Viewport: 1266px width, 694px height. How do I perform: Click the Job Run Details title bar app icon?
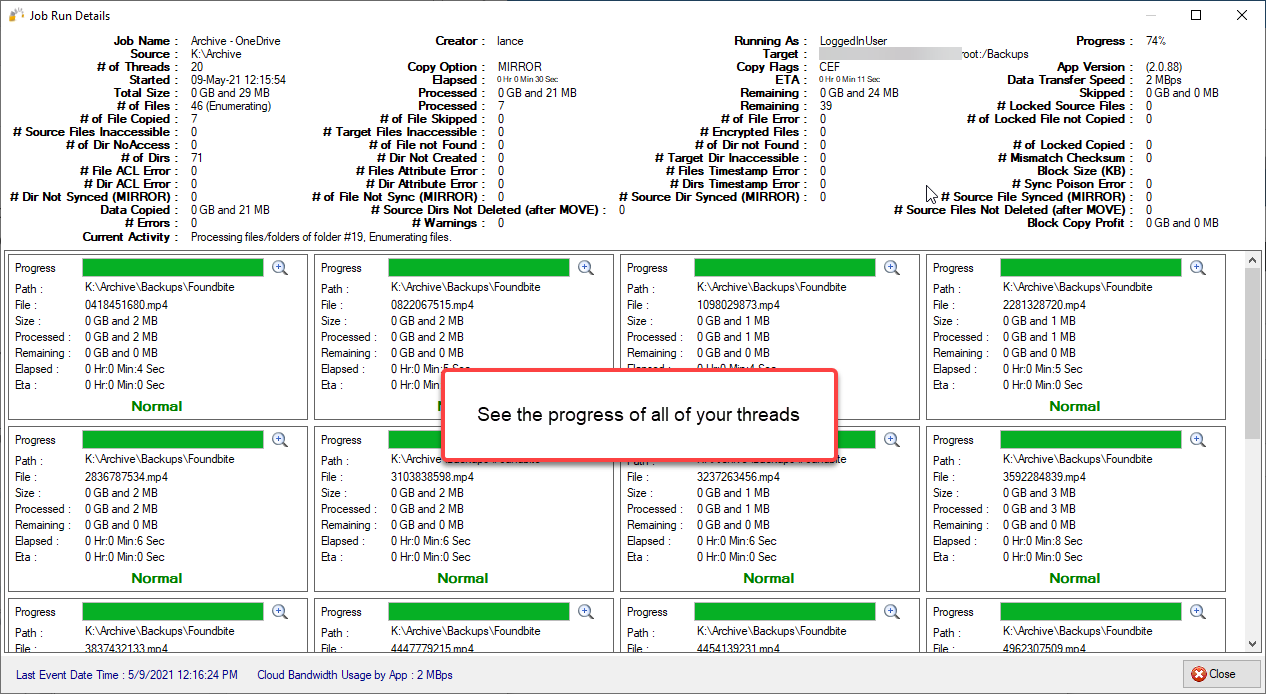tap(13, 14)
